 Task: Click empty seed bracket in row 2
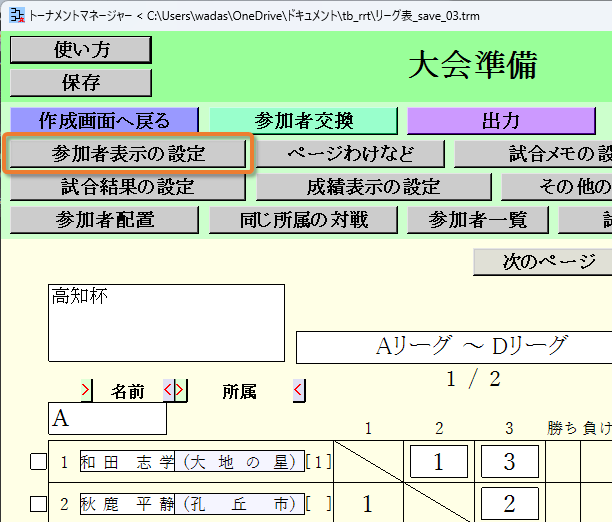tap(318, 504)
